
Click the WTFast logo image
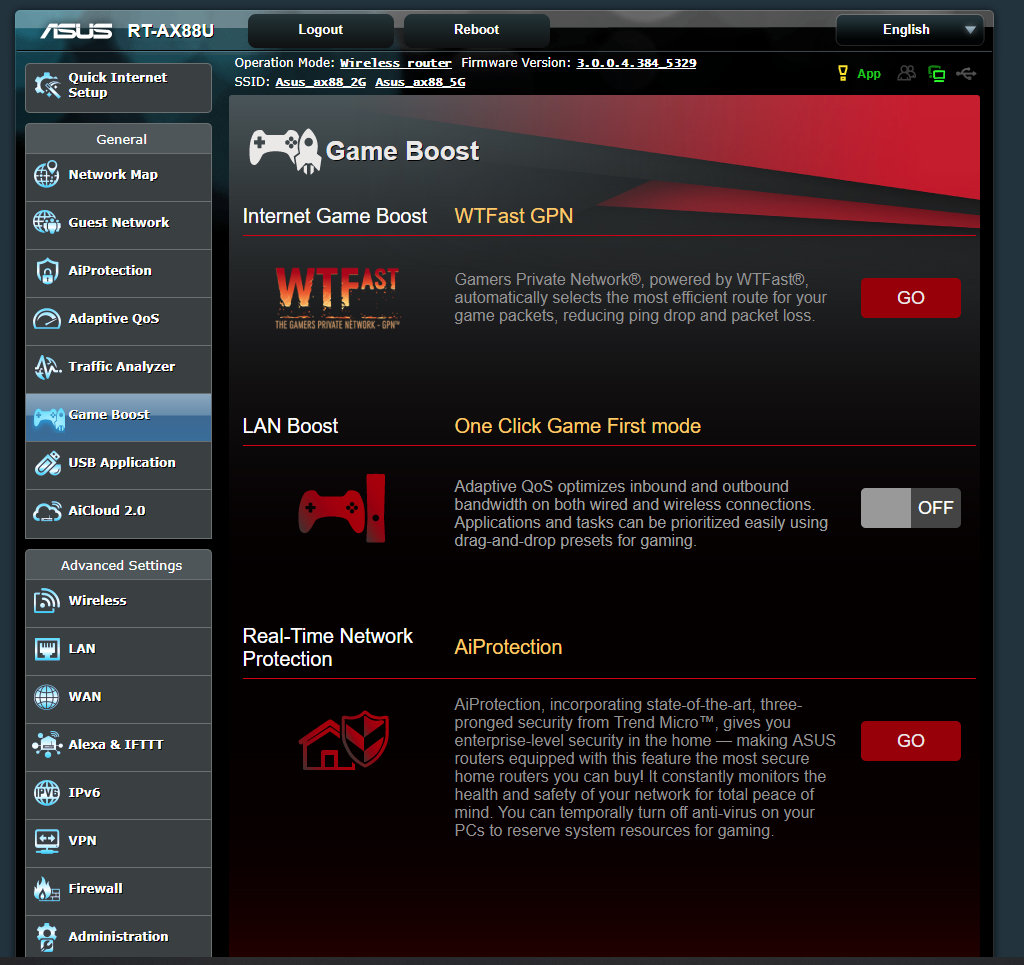tap(337, 298)
